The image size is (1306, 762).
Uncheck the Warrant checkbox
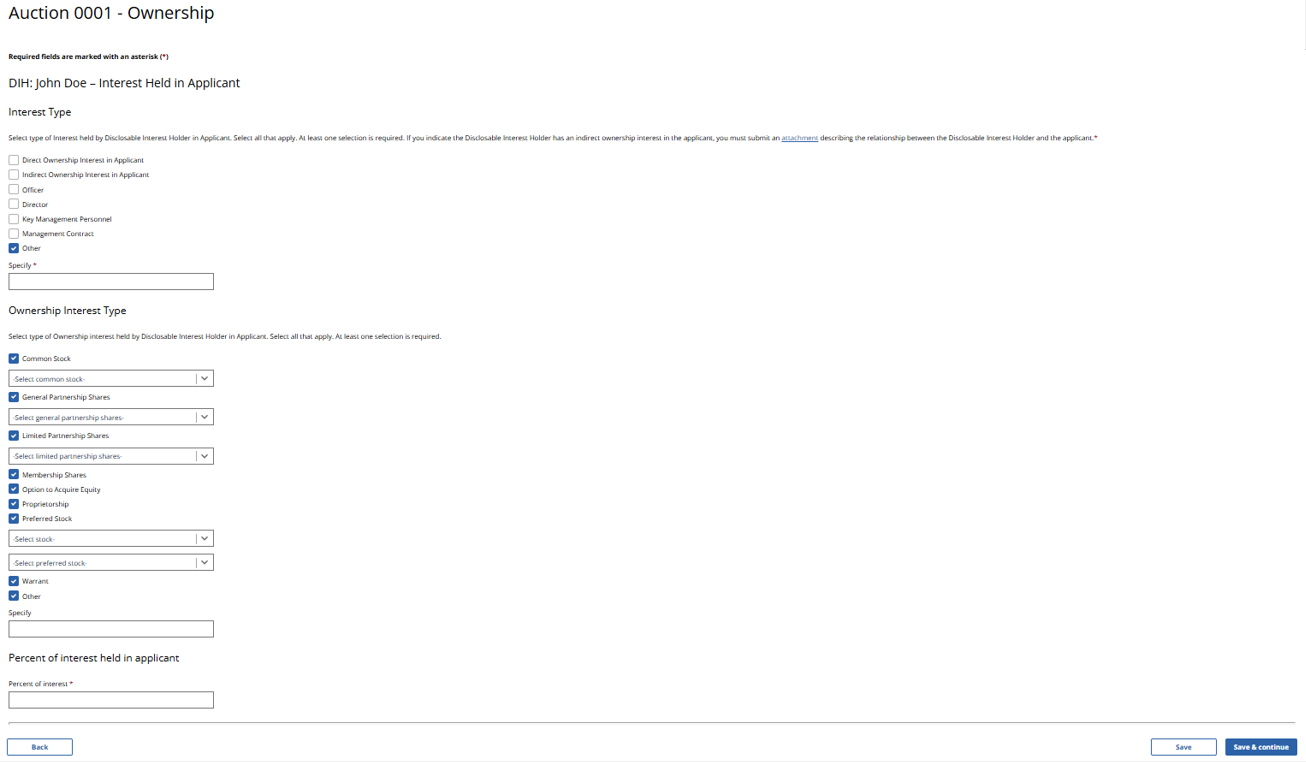pyautogui.click(x=14, y=581)
